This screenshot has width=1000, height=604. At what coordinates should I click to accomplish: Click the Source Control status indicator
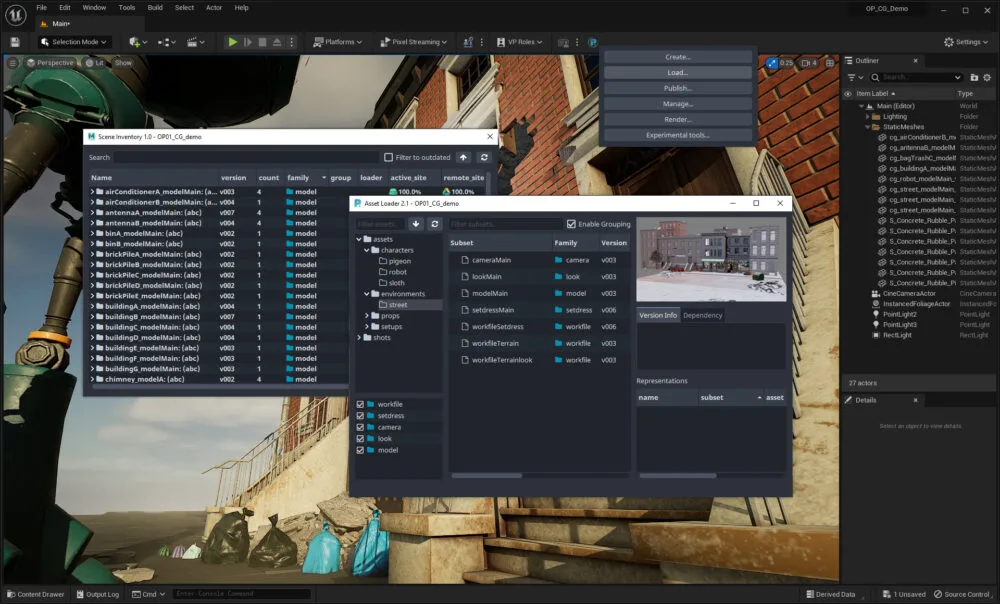(962, 594)
